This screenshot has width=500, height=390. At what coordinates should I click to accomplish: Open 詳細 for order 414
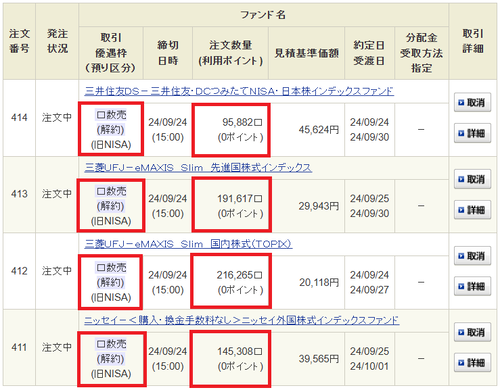(x=472, y=133)
